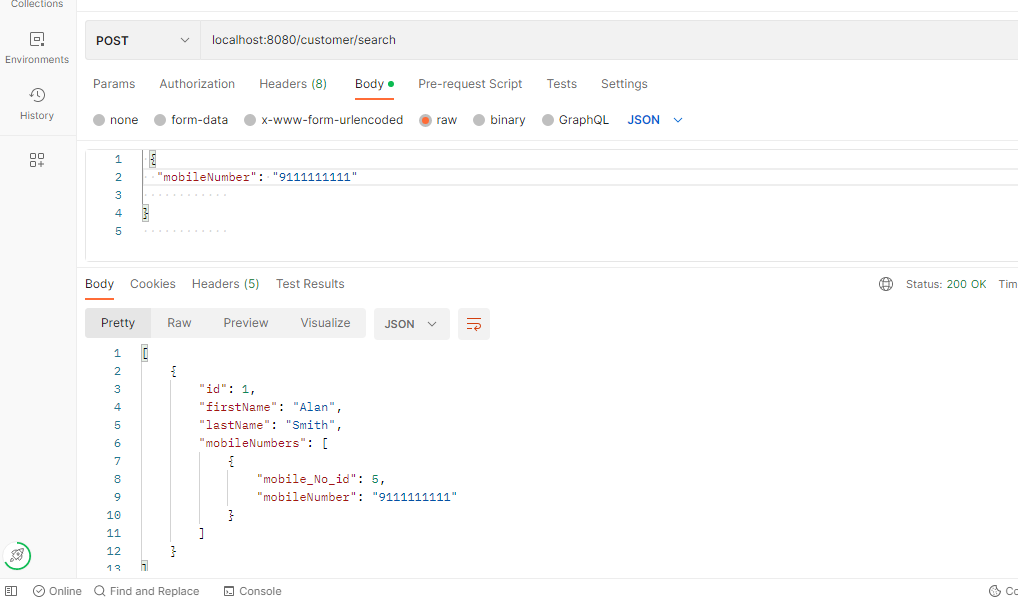Screen dimensions: 1018x597
Task: Select the none body type
Action: point(116,120)
